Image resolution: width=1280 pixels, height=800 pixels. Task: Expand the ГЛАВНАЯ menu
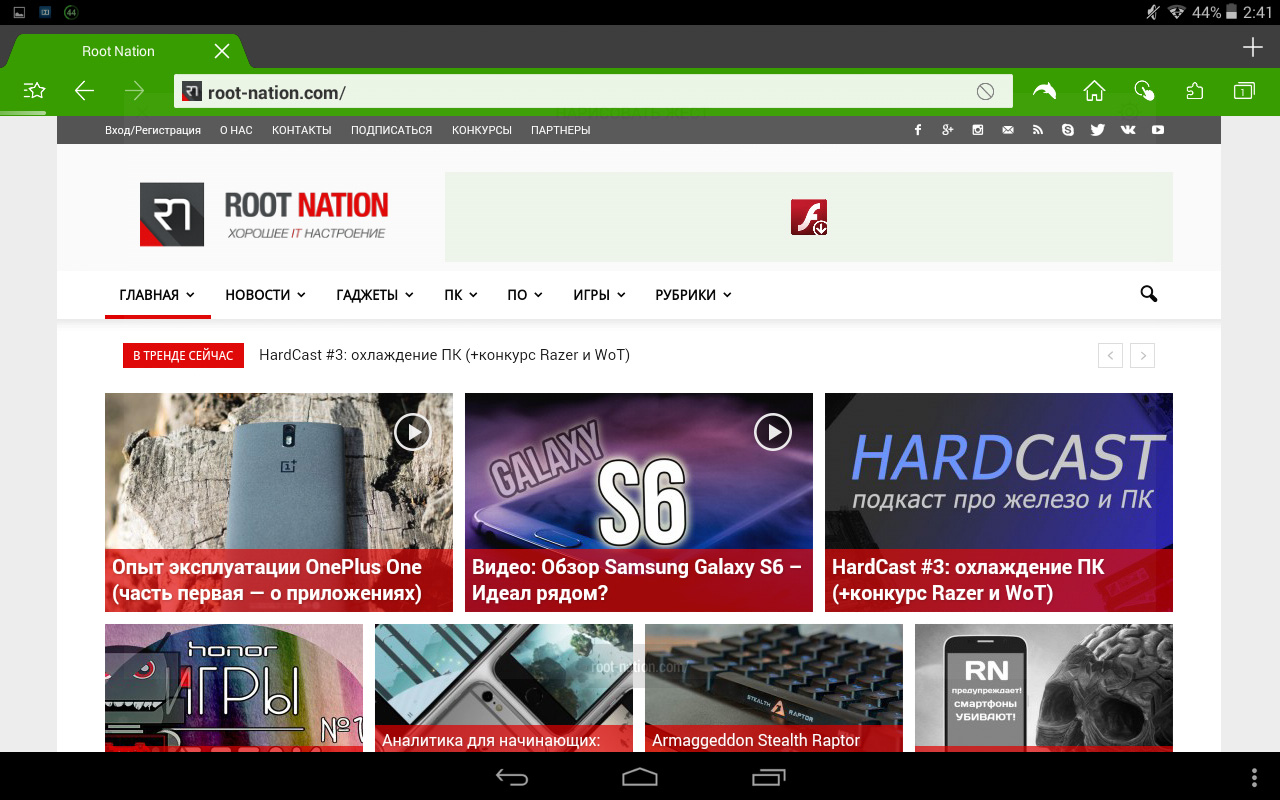point(157,295)
